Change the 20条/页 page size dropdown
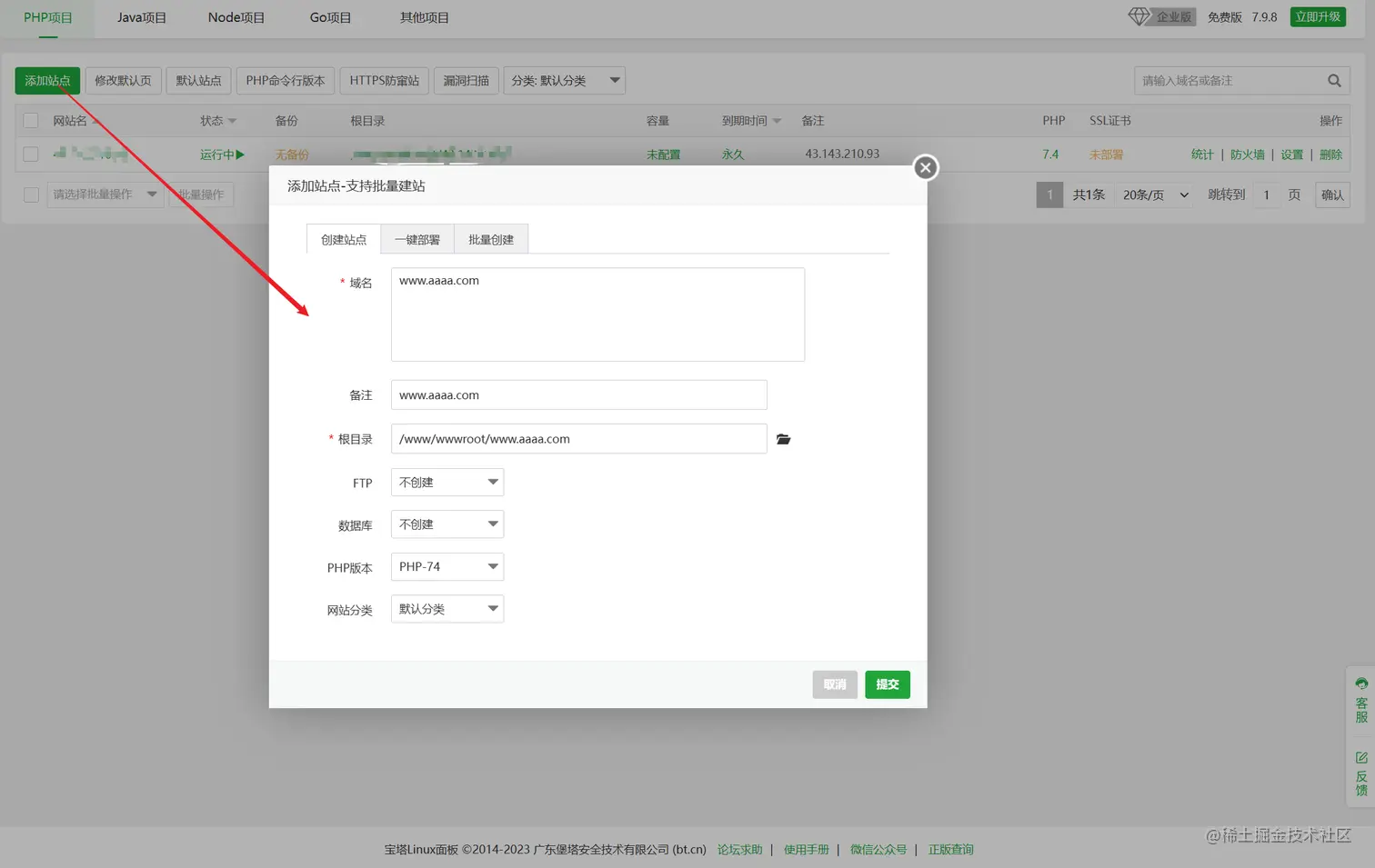The width and height of the screenshot is (1375, 868). coord(1155,195)
